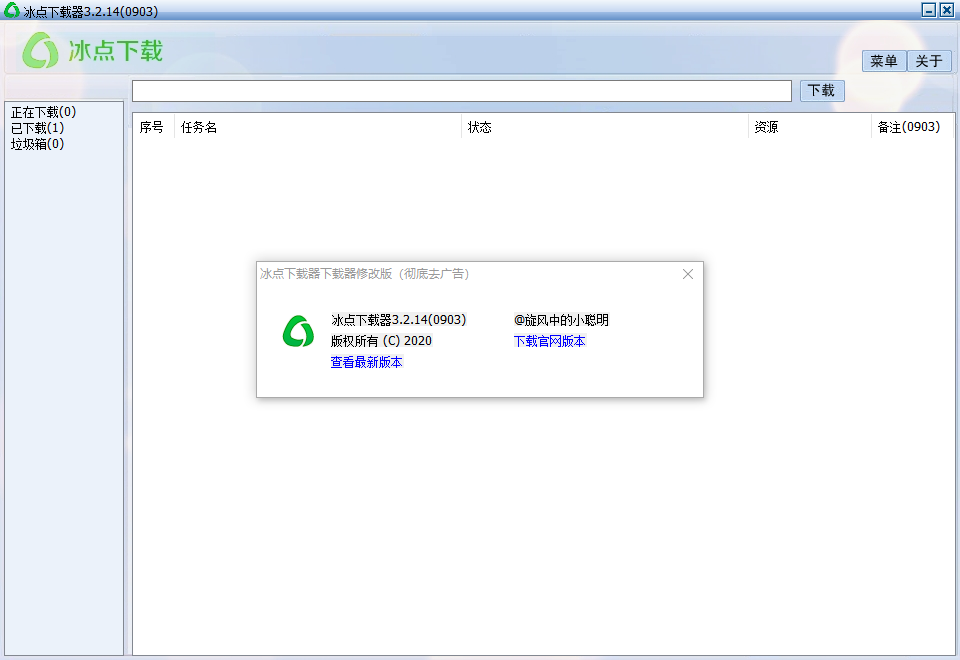Click the 状态 column header
Viewport: 960px width, 660px height.
[480, 127]
